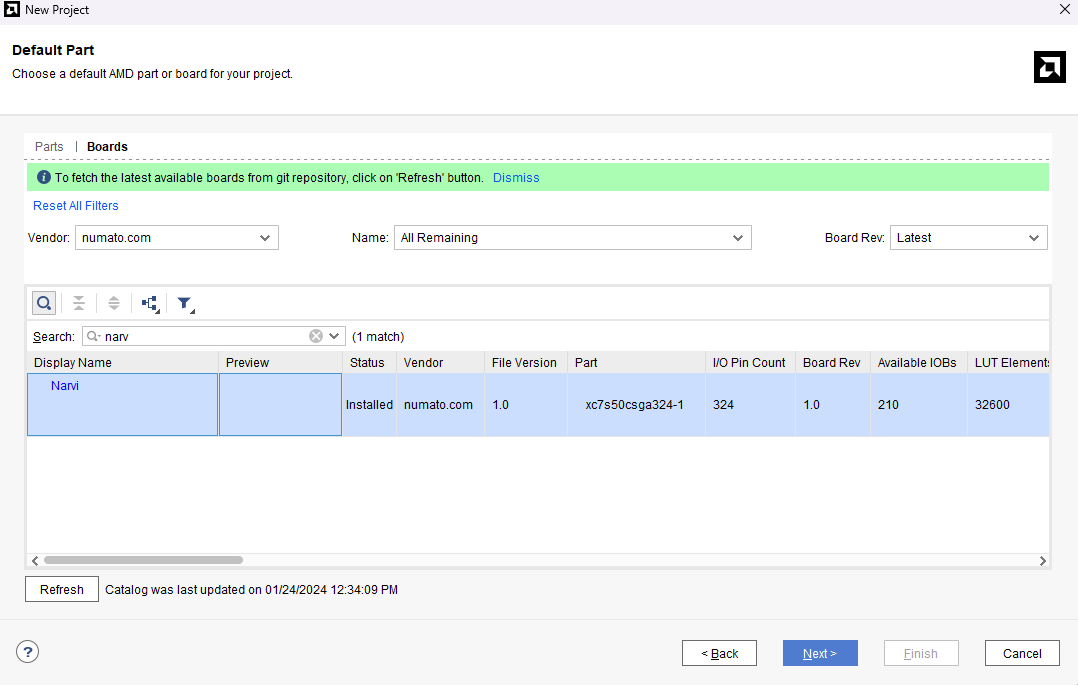1078x685 pixels.
Task: Open the group-by hierarchy icon menu
Action: pos(150,303)
